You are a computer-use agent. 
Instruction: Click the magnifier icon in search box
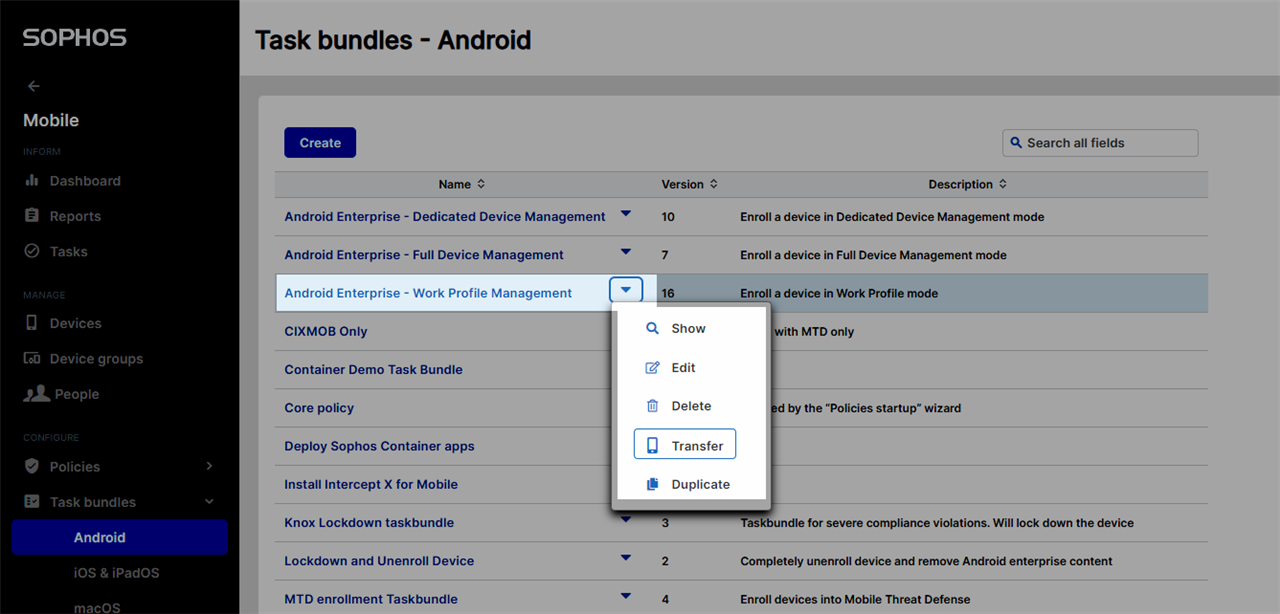coord(1016,143)
